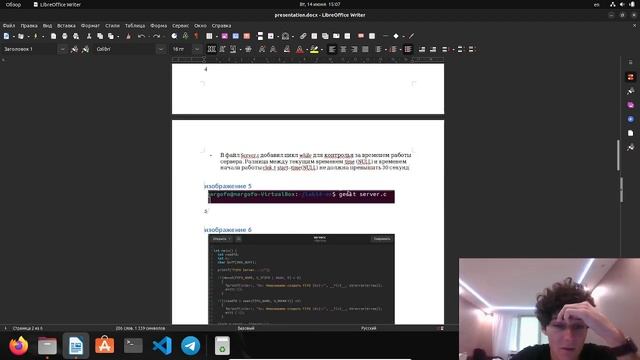This screenshot has width=640, height=360.
Task: Apply the red font color
Action: point(300,49)
